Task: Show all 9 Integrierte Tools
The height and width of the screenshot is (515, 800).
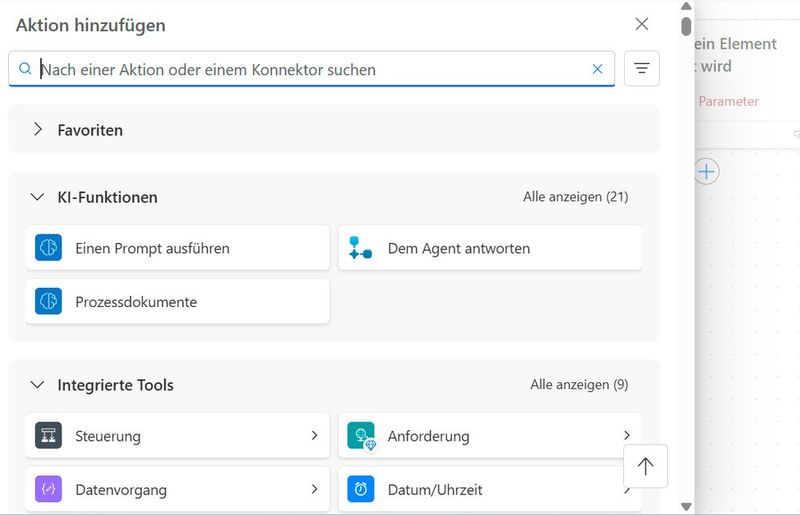Action: [x=579, y=384]
